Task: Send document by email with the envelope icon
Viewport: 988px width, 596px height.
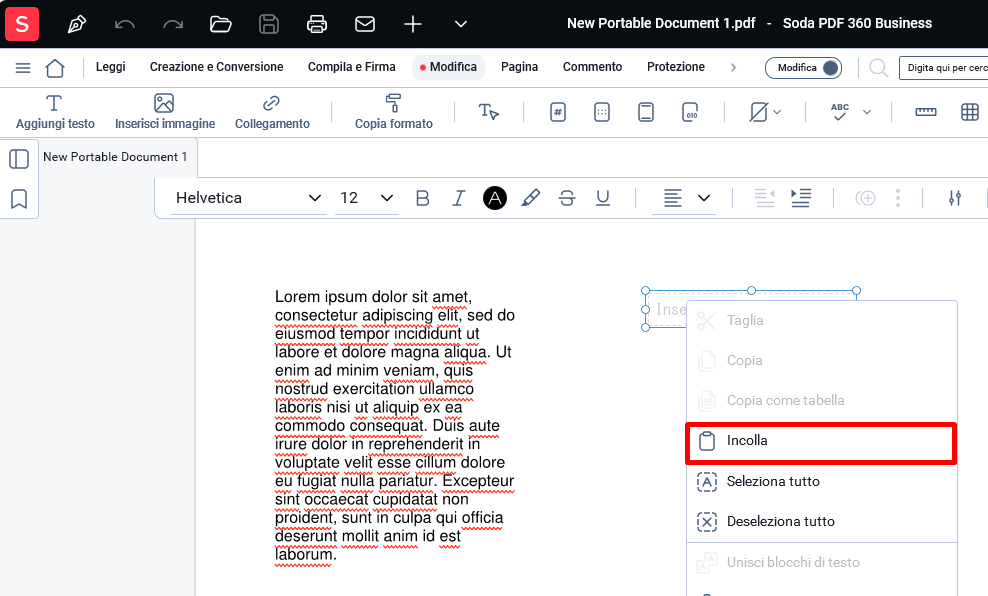Action: tap(365, 25)
